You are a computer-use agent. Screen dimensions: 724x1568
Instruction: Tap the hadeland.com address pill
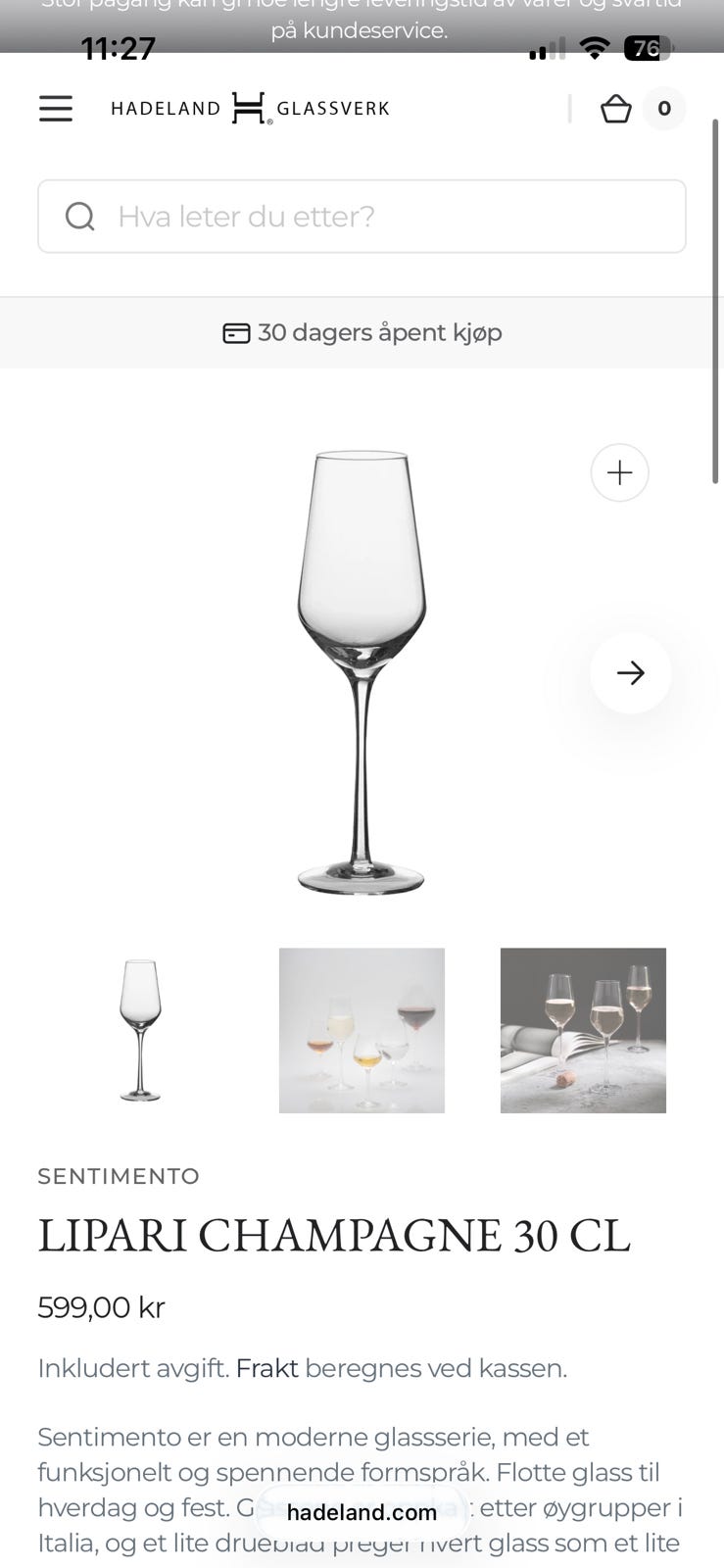(x=362, y=1512)
